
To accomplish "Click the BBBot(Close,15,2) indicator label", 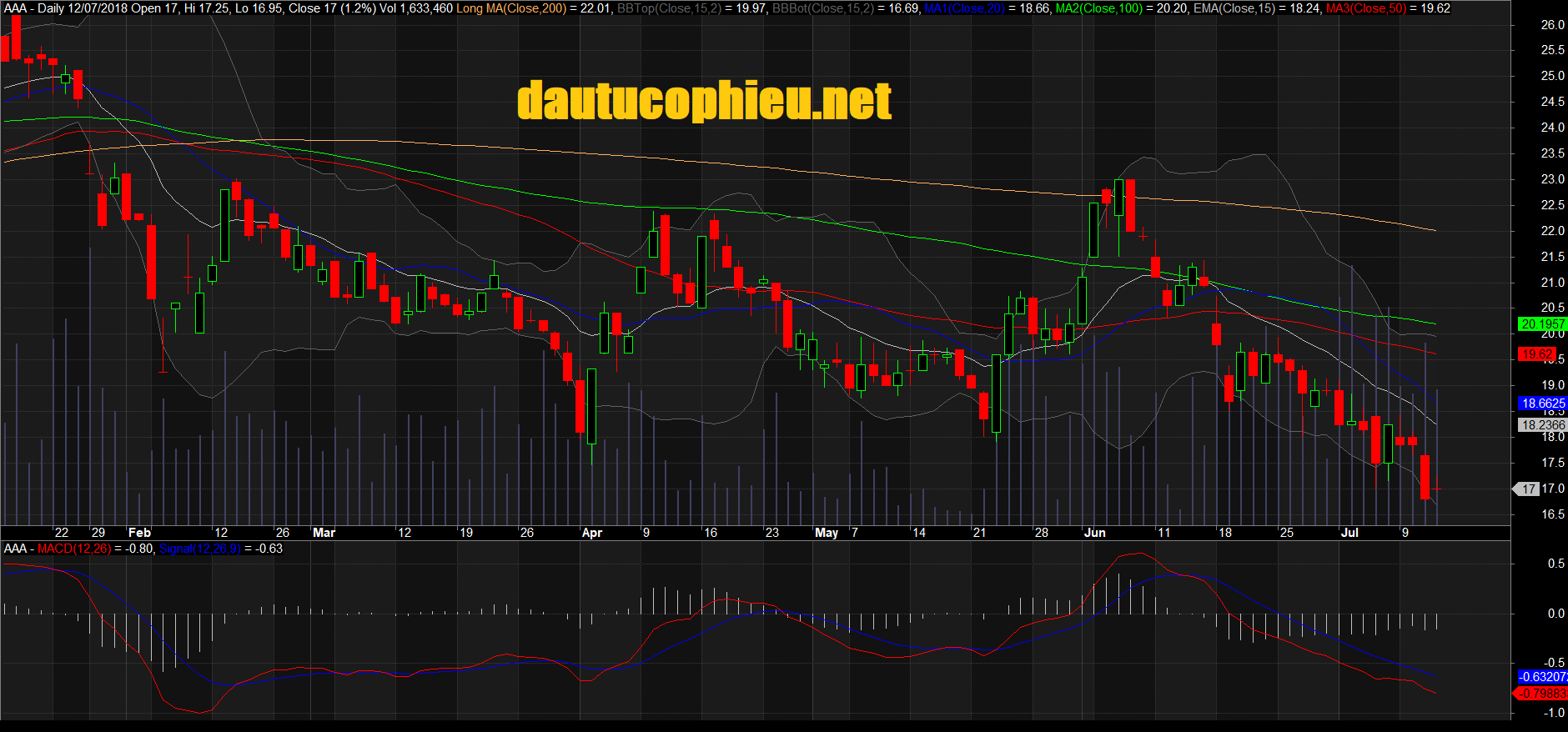I will 822,8.
